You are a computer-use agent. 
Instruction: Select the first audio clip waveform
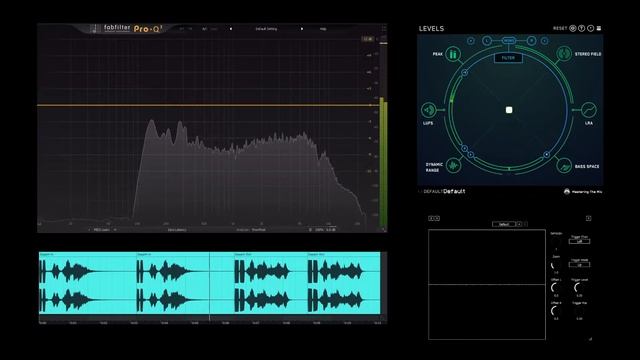click(x=87, y=283)
